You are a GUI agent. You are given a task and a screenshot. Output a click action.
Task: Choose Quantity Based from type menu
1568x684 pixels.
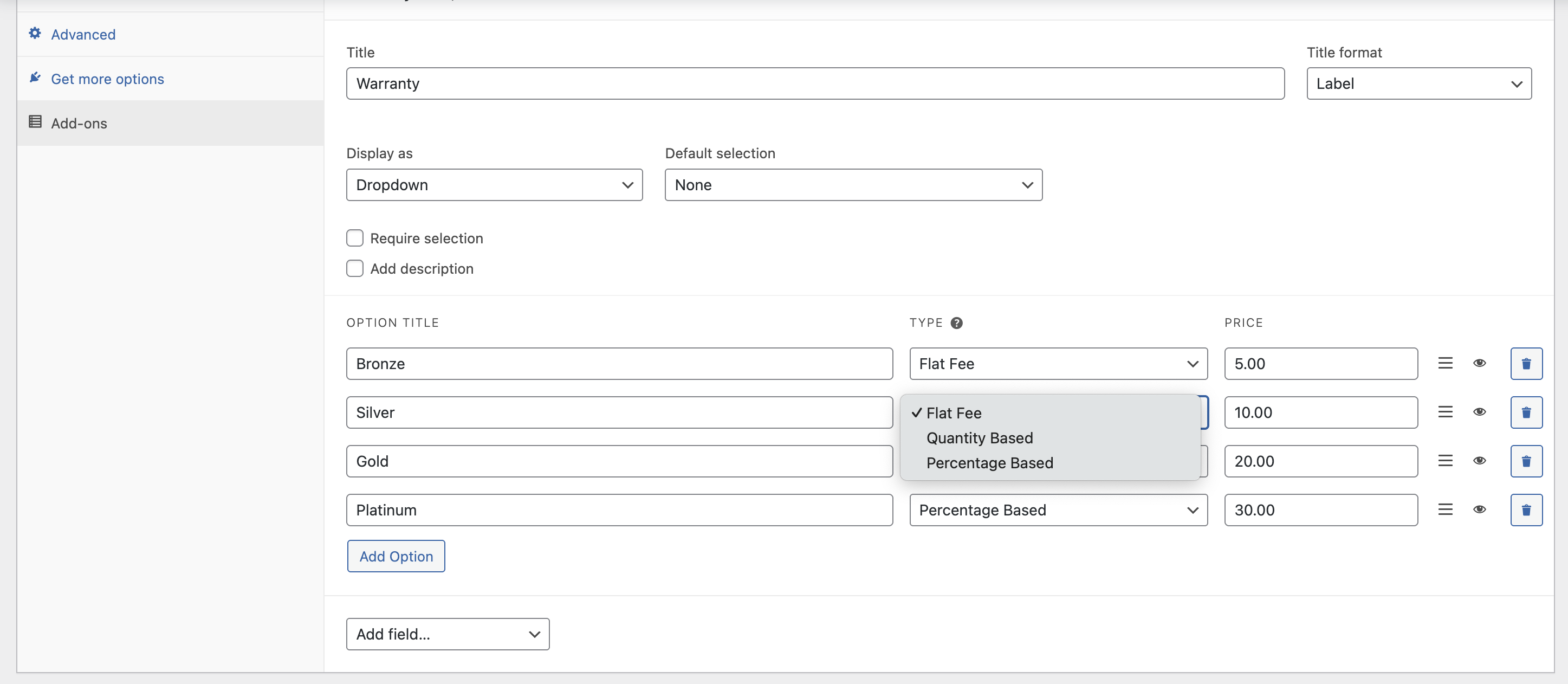[x=979, y=438]
